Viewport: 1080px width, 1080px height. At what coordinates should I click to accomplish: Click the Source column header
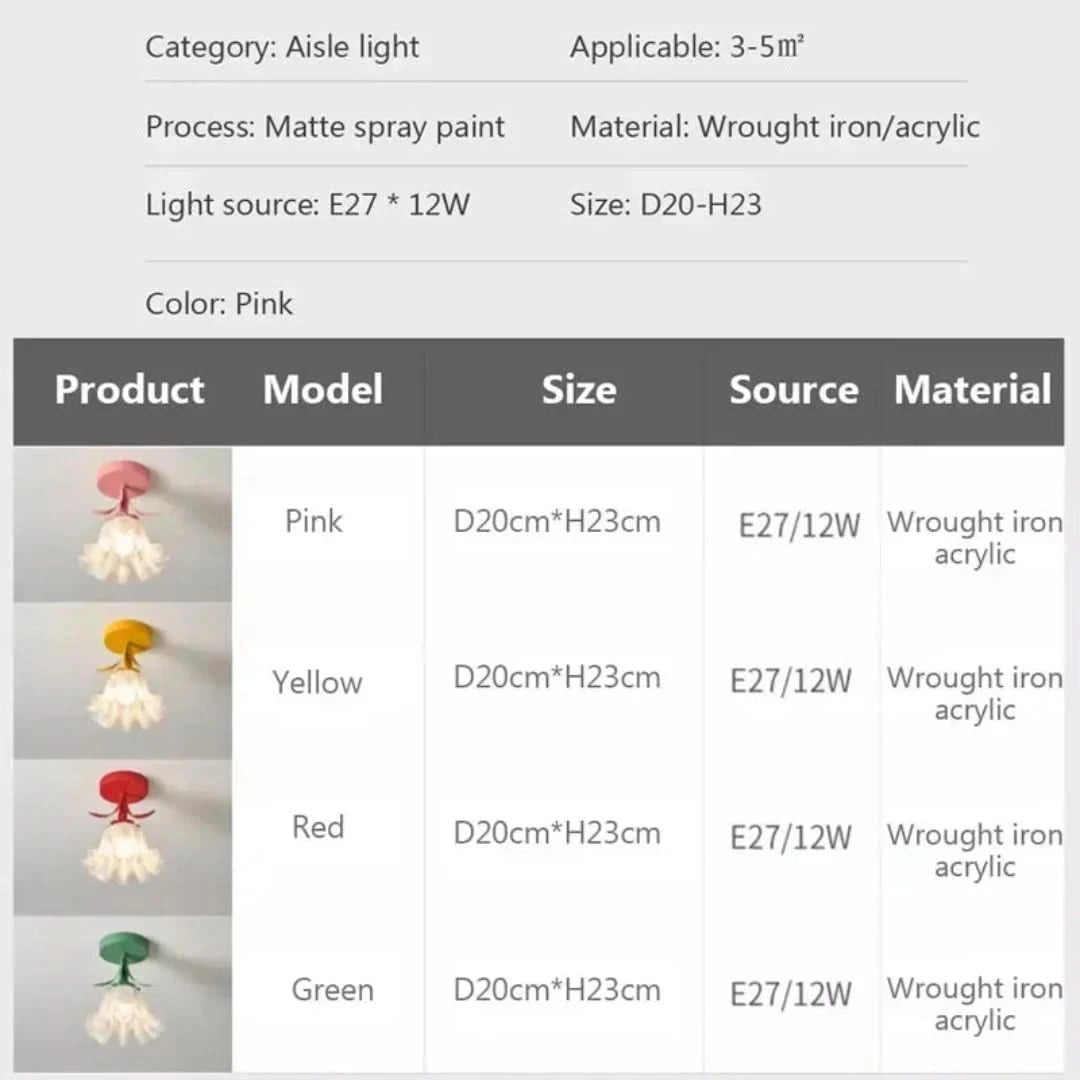(x=793, y=389)
